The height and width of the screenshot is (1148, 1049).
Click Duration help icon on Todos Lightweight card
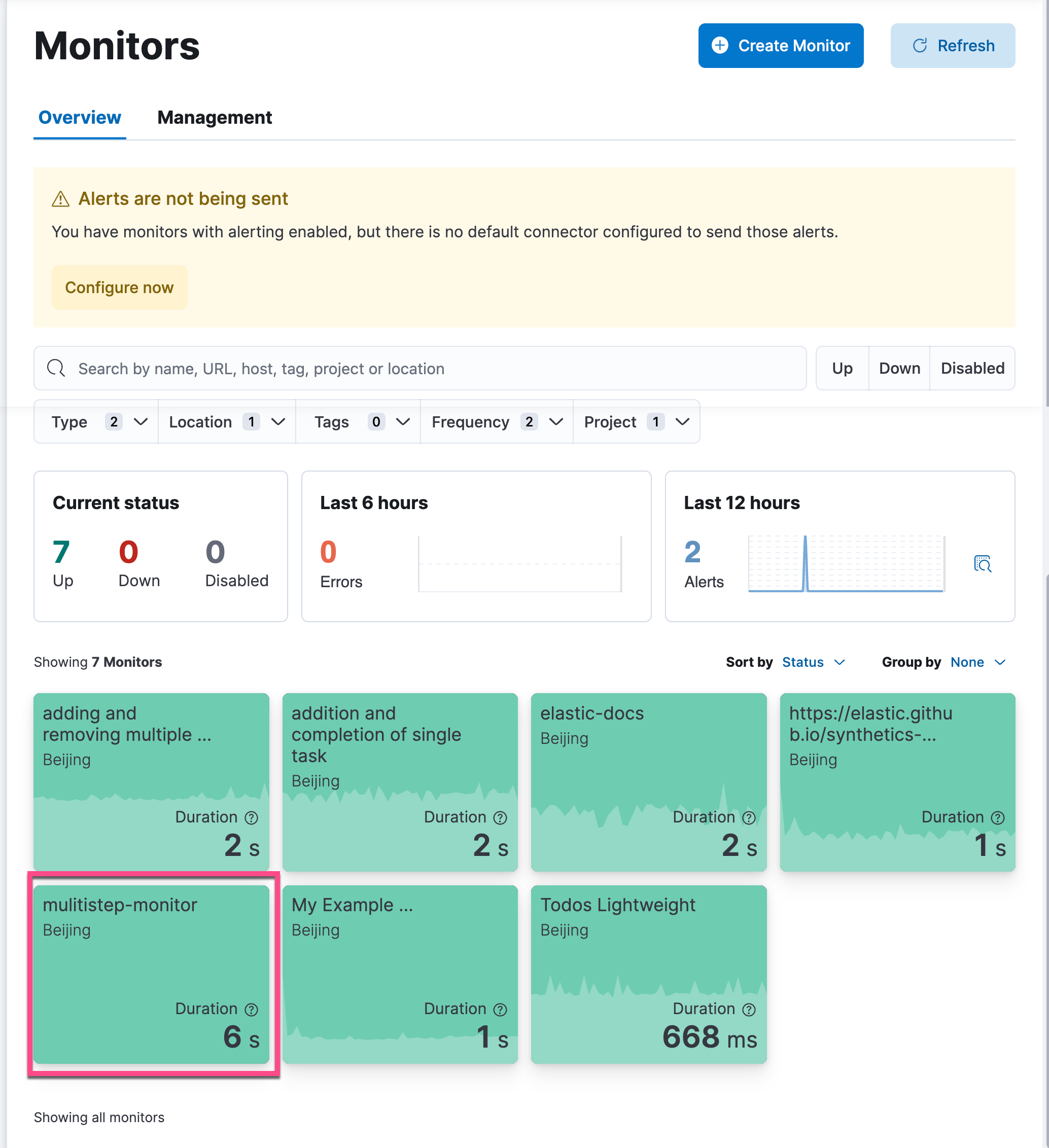[x=749, y=1010]
